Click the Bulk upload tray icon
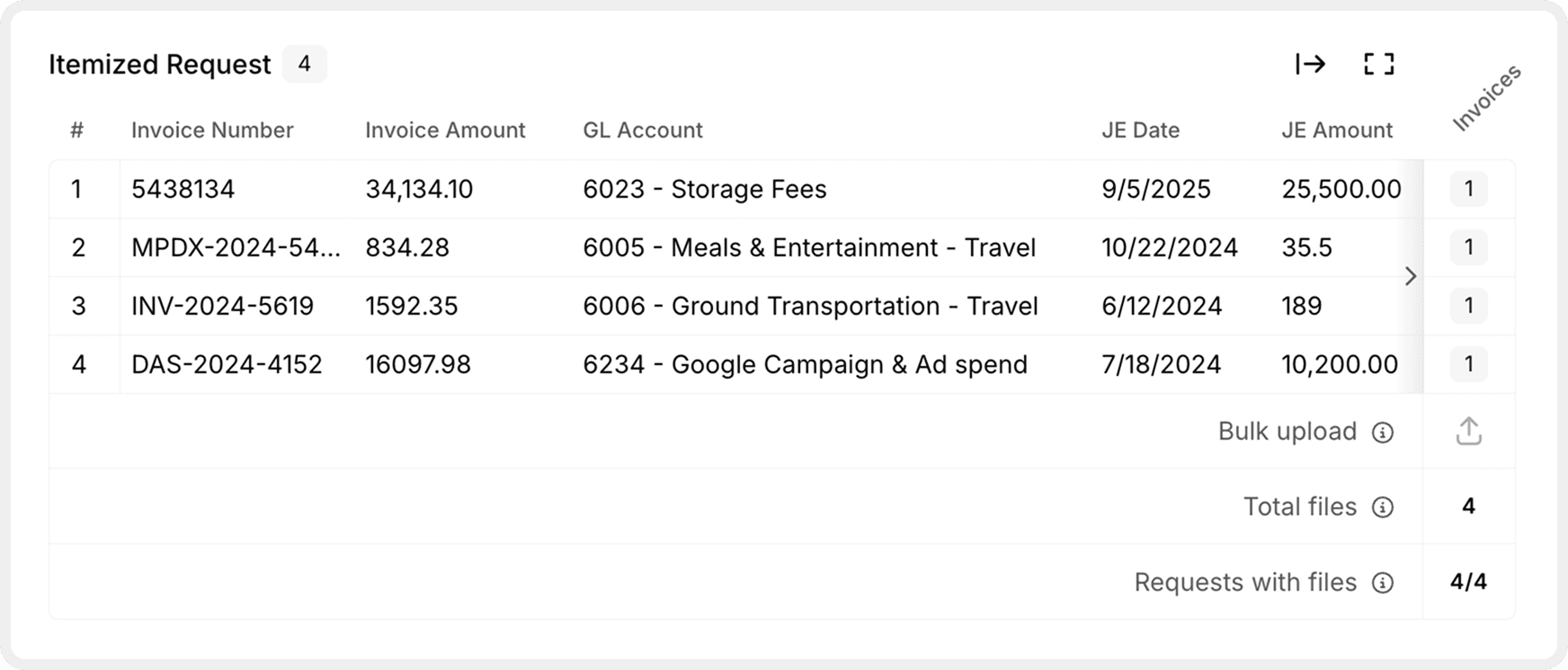 coord(1467,431)
